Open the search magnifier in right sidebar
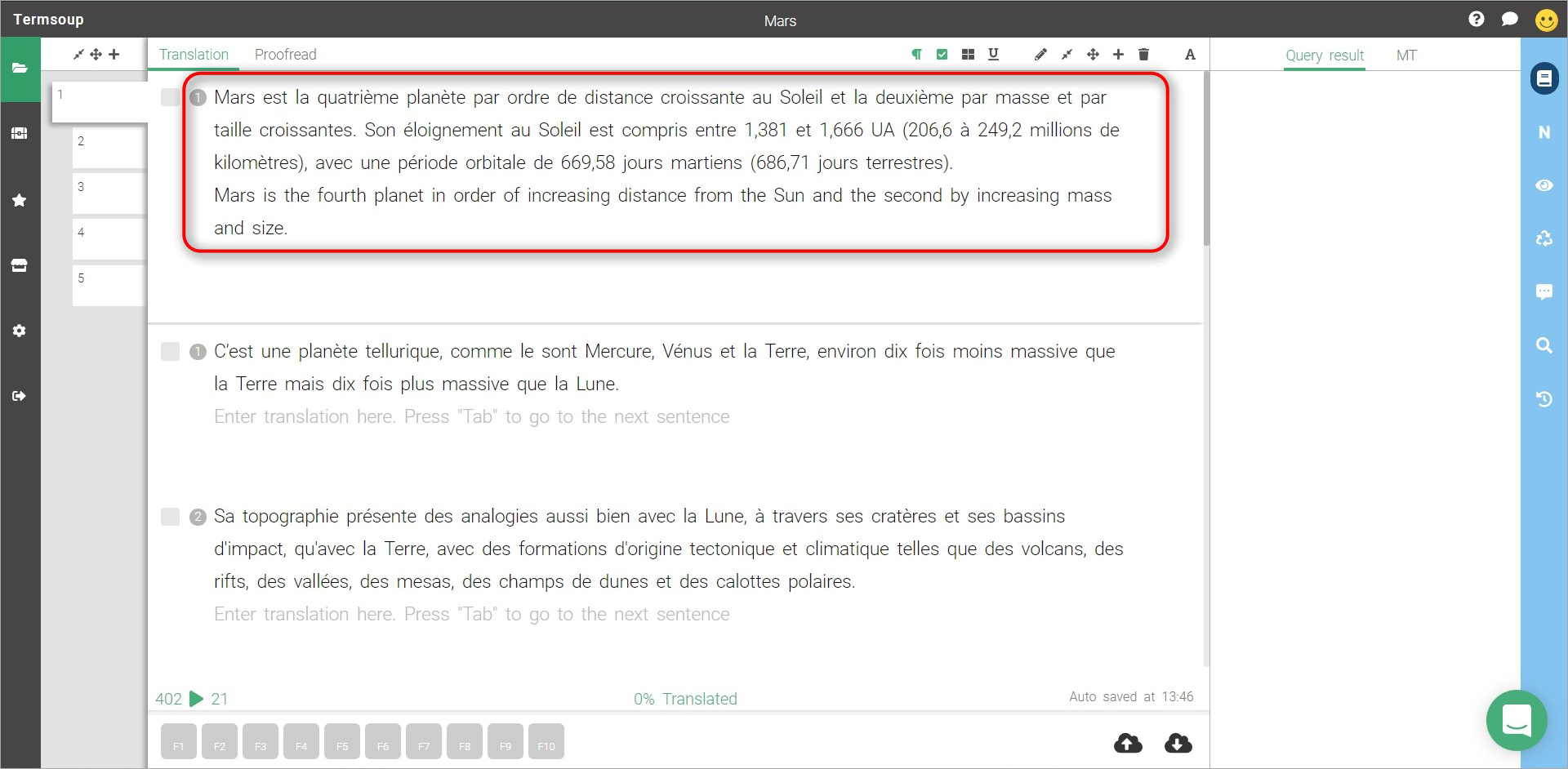The width and height of the screenshot is (1568, 769). [x=1544, y=345]
